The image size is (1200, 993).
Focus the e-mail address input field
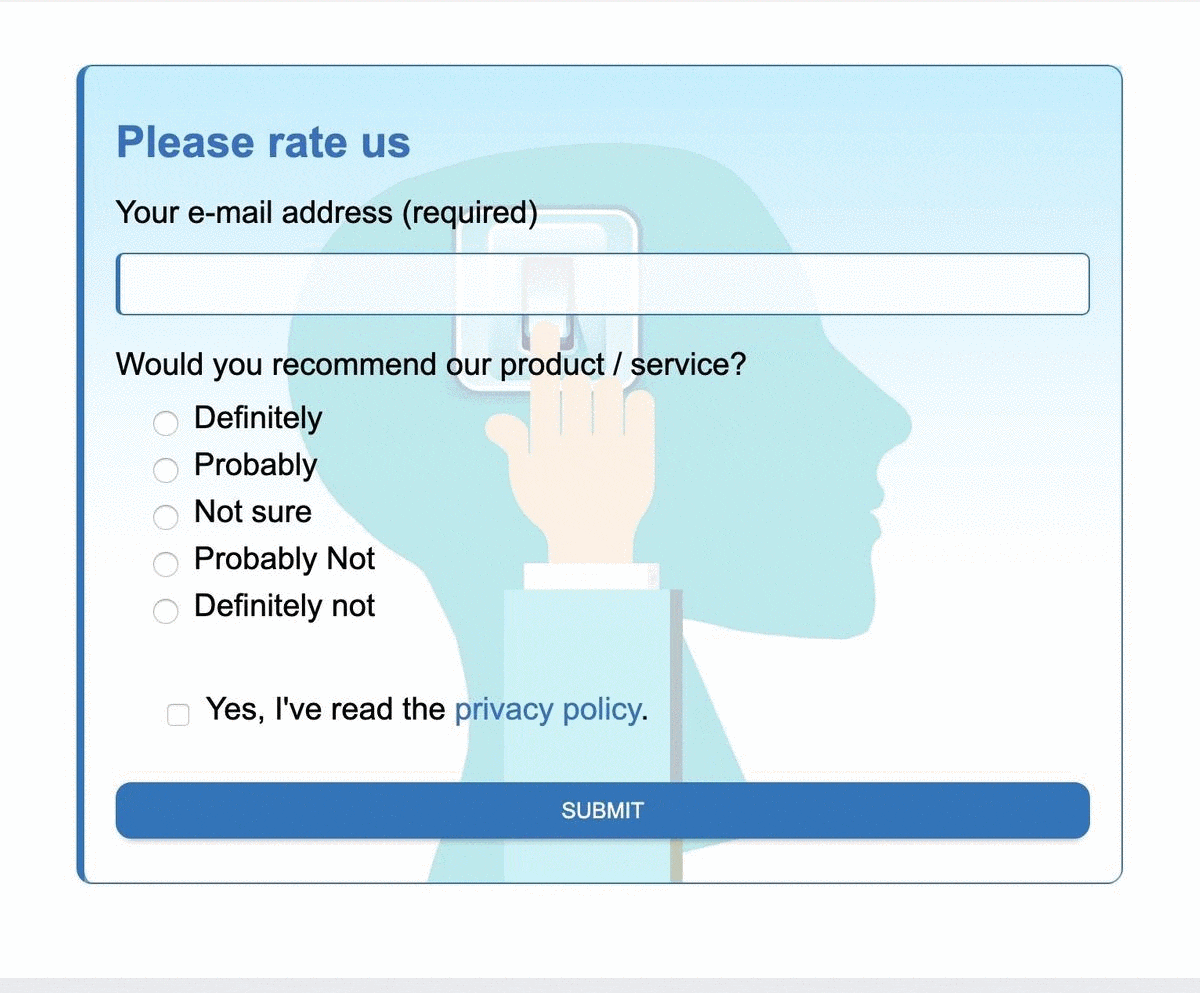pos(602,284)
